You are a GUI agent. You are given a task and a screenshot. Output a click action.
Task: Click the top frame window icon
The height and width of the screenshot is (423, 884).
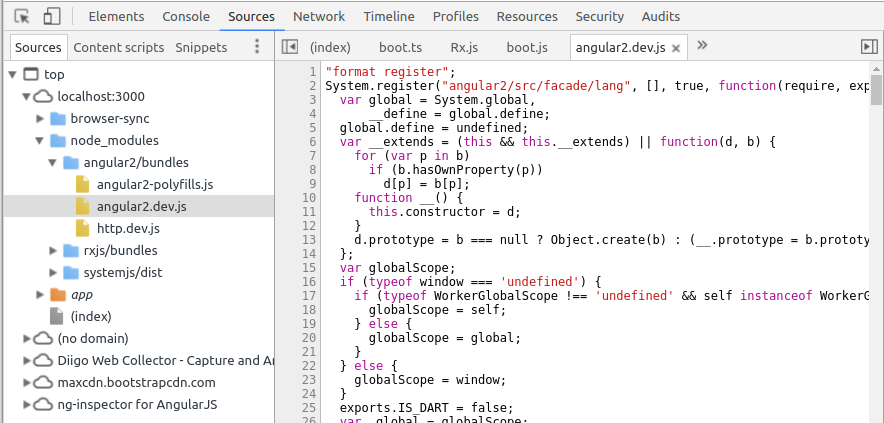[31, 74]
